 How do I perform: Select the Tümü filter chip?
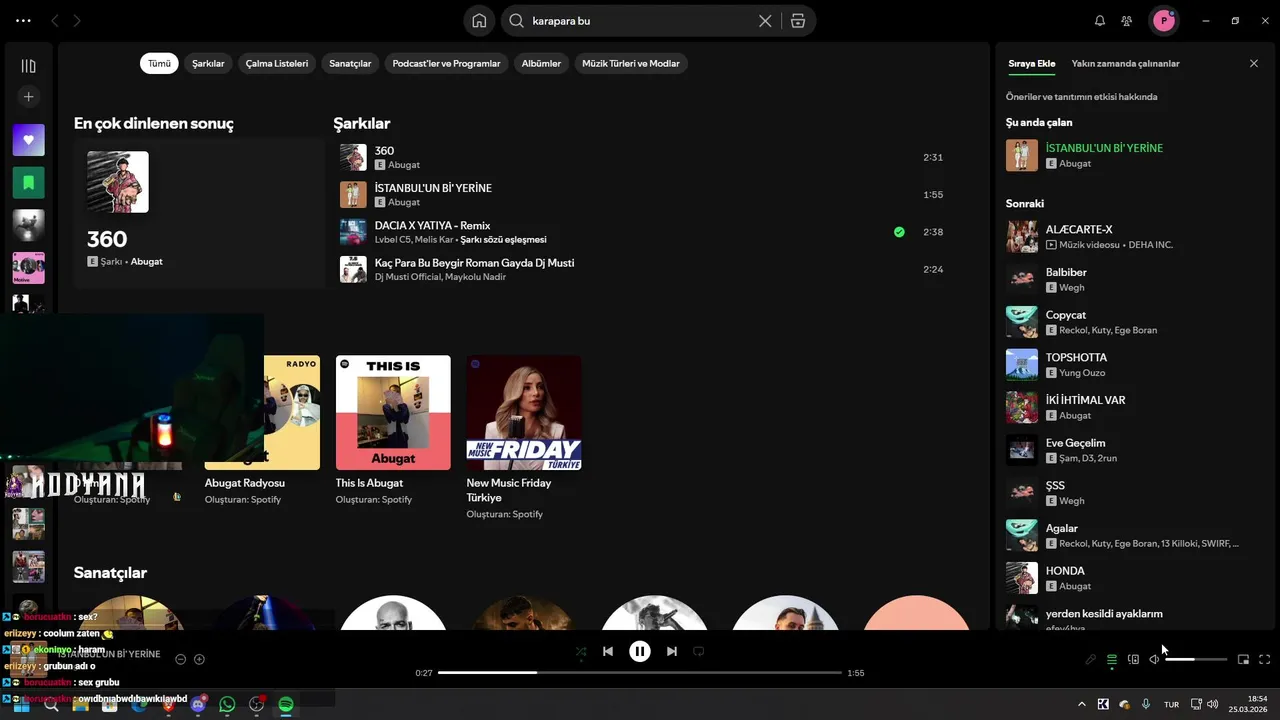(159, 63)
